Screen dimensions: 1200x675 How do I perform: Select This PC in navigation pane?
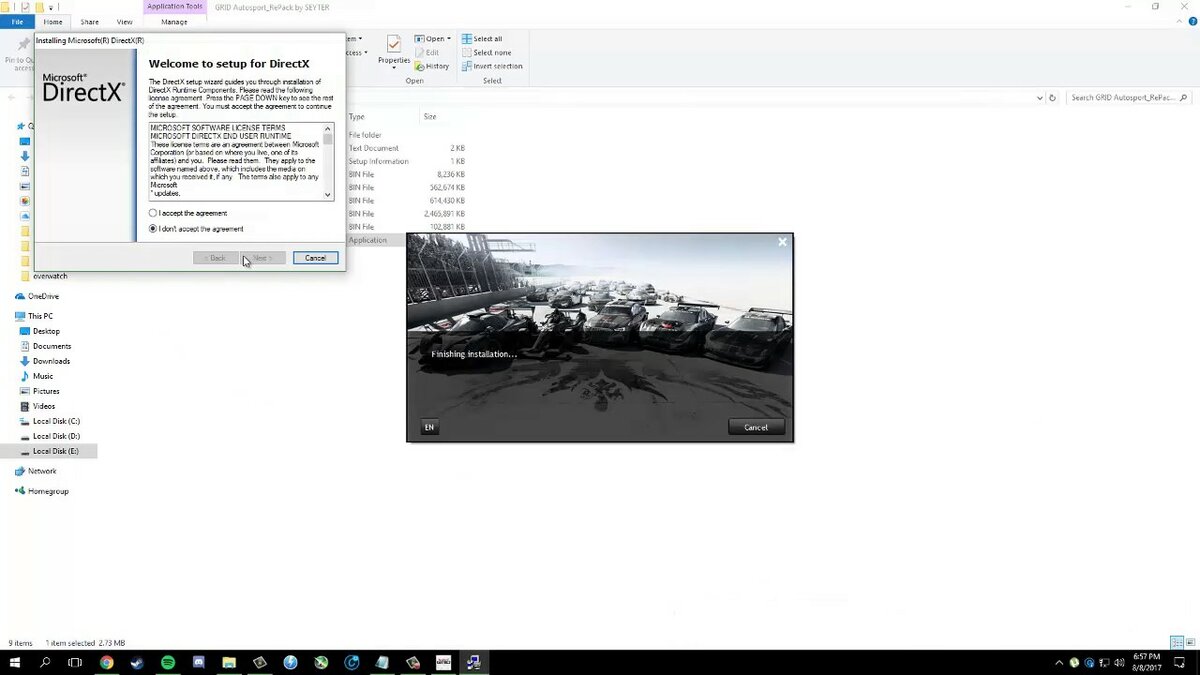[x=34, y=316]
